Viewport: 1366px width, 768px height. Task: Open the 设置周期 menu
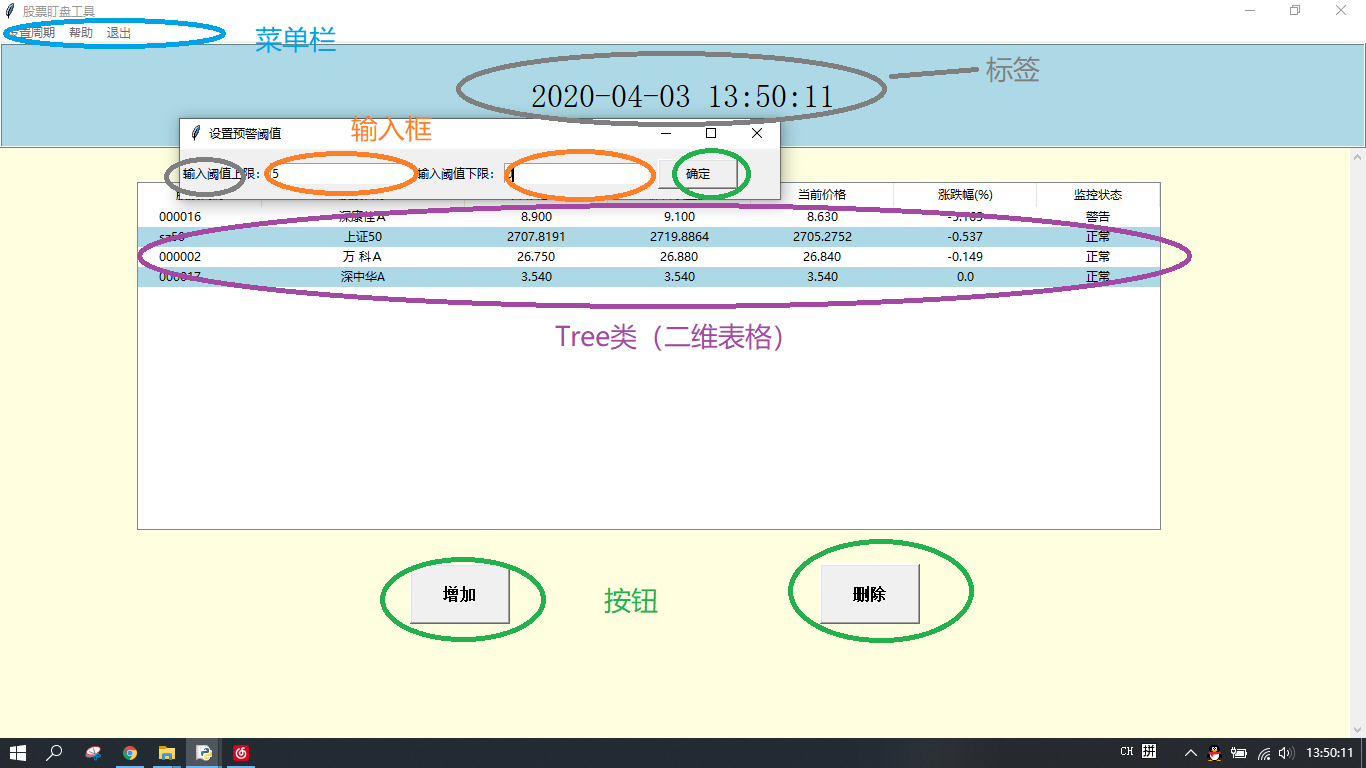(32, 33)
